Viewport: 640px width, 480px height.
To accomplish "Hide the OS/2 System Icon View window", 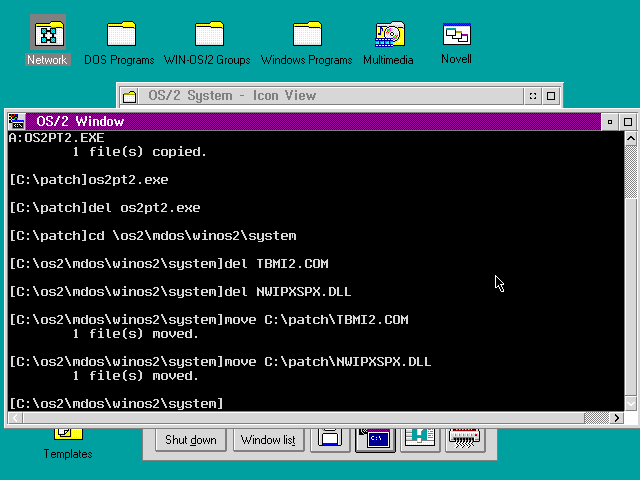I will pos(533,96).
